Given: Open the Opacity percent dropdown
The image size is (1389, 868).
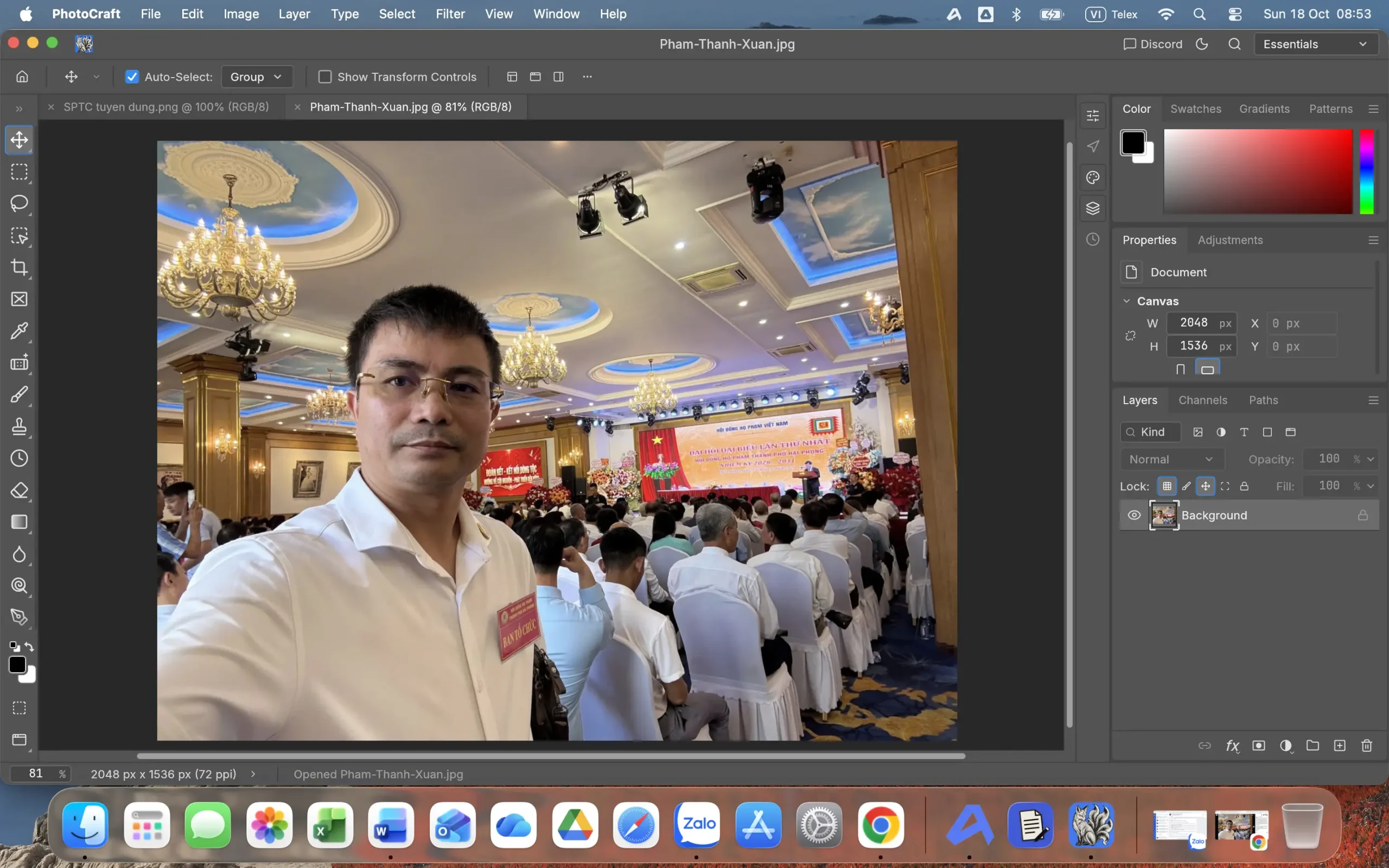Looking at the screenshot, I should [1371, 459].
